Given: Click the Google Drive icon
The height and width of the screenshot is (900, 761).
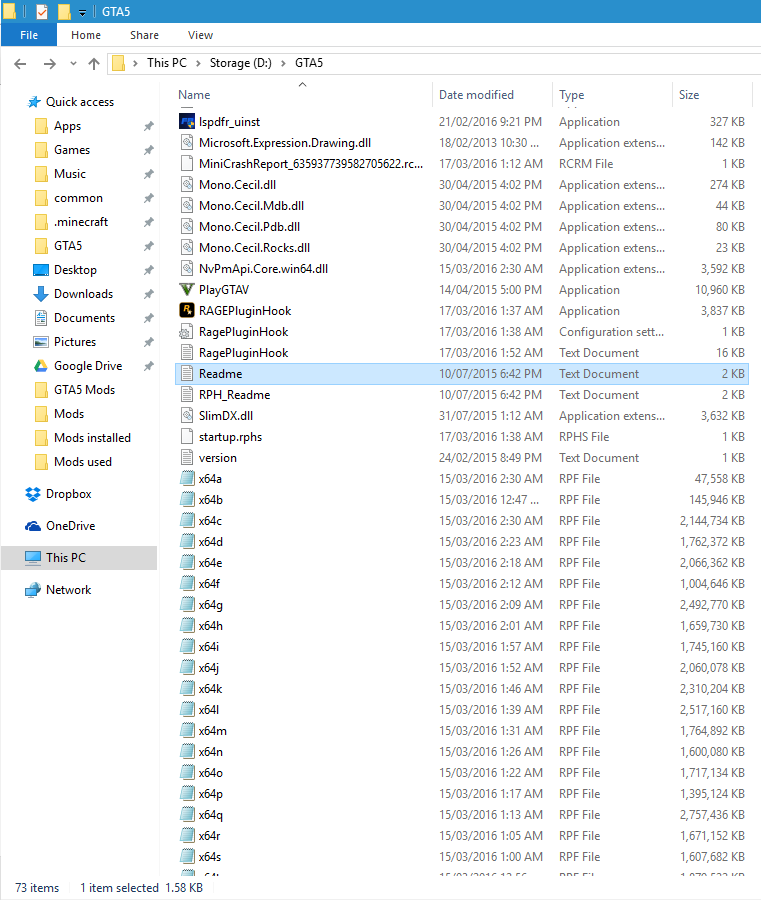Looking at the screenshot, I should click(x=41, y=366).
